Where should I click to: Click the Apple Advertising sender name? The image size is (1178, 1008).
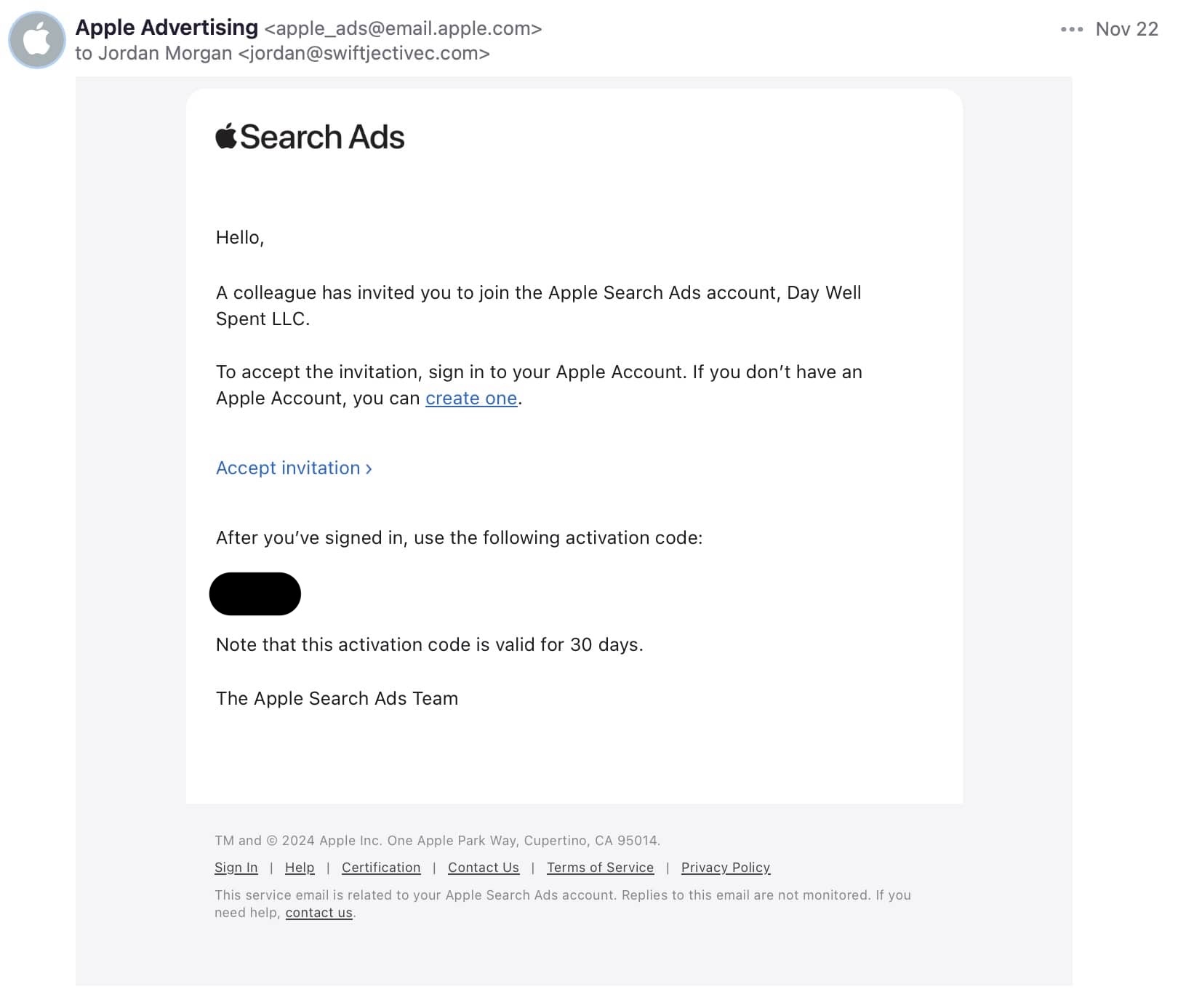[x=167, y=28]
